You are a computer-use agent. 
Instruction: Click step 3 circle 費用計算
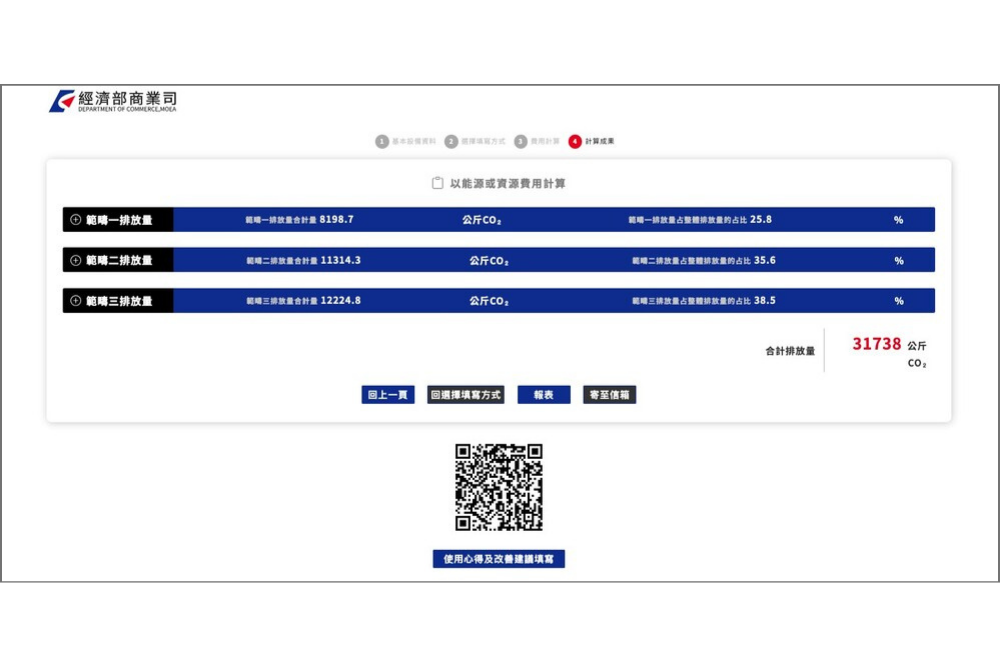point(521,141)
